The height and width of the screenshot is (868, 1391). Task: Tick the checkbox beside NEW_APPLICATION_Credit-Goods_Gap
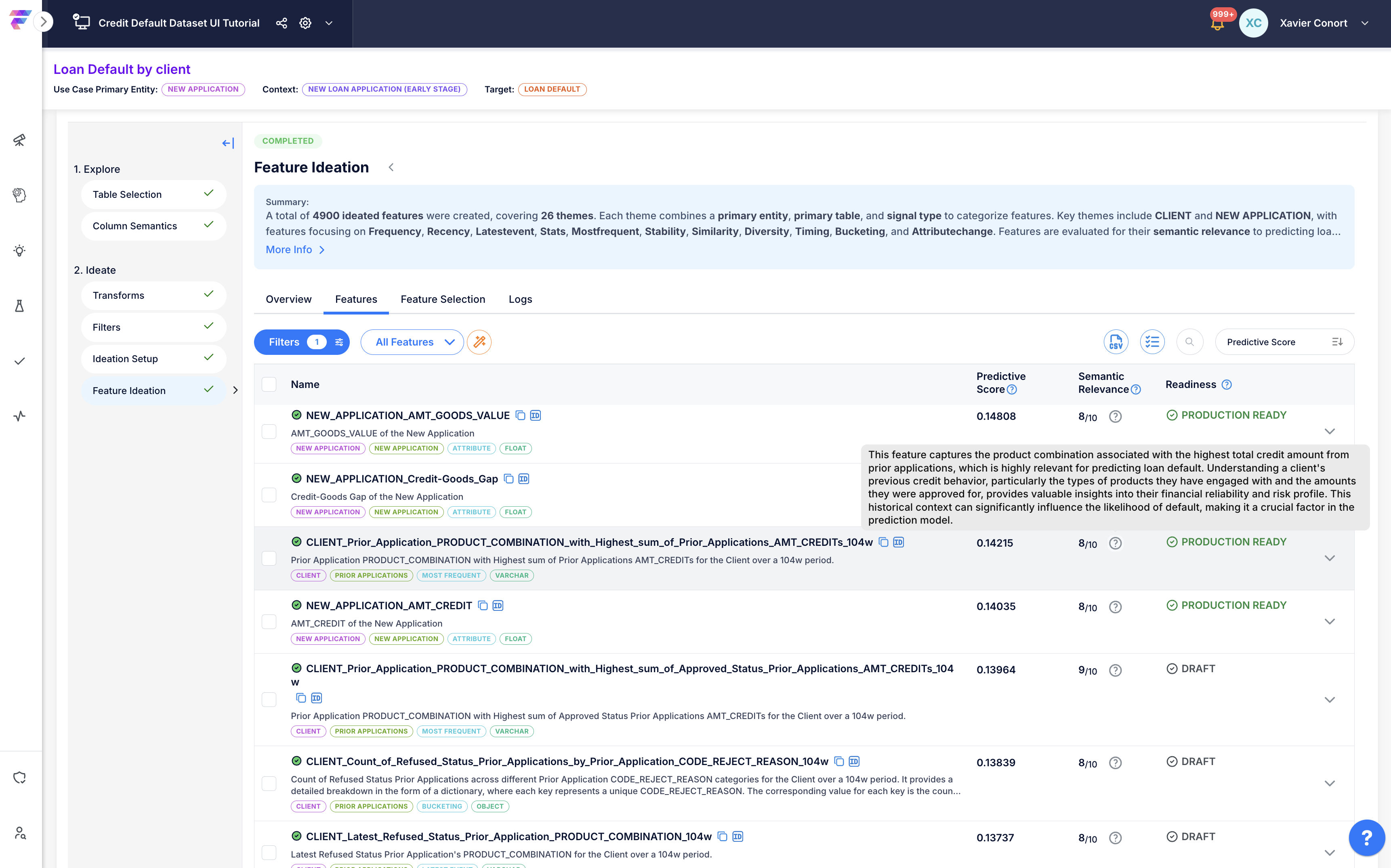(x=269, y=495)
